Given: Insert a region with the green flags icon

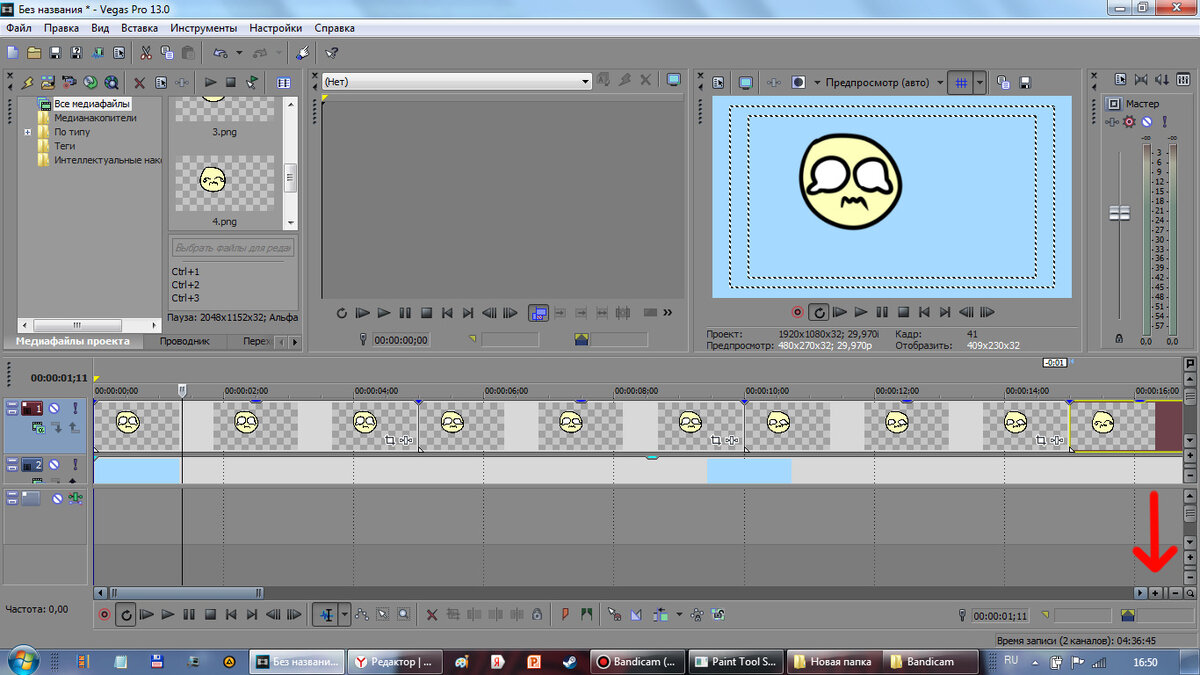Looking at the screenshot, I should 586,615.
